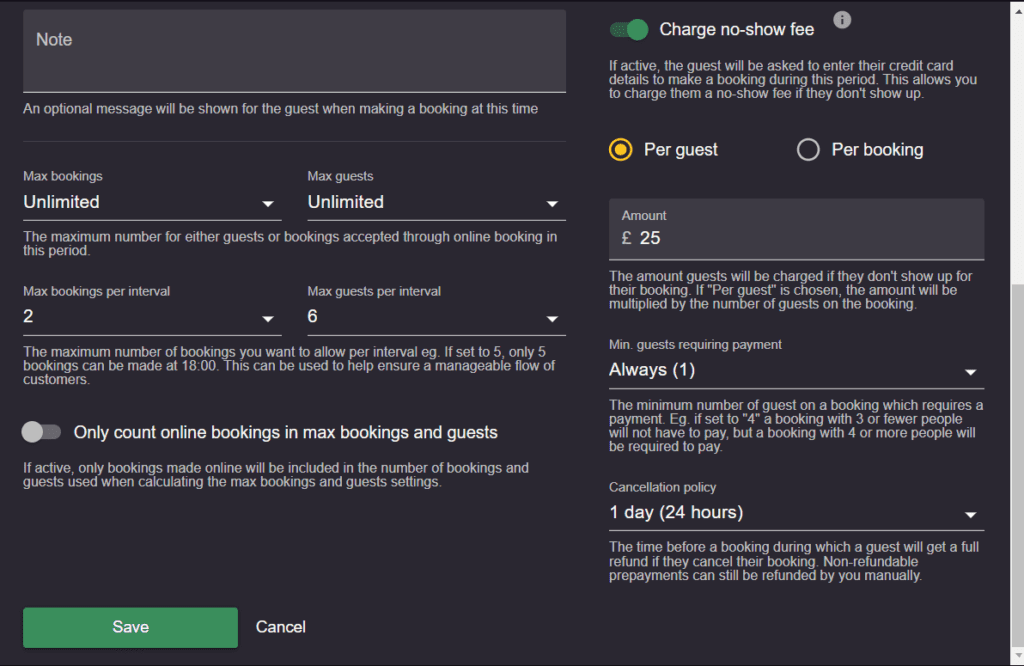Expand Max bookings per interval dropdown
1024x666 pixels.
152,317
